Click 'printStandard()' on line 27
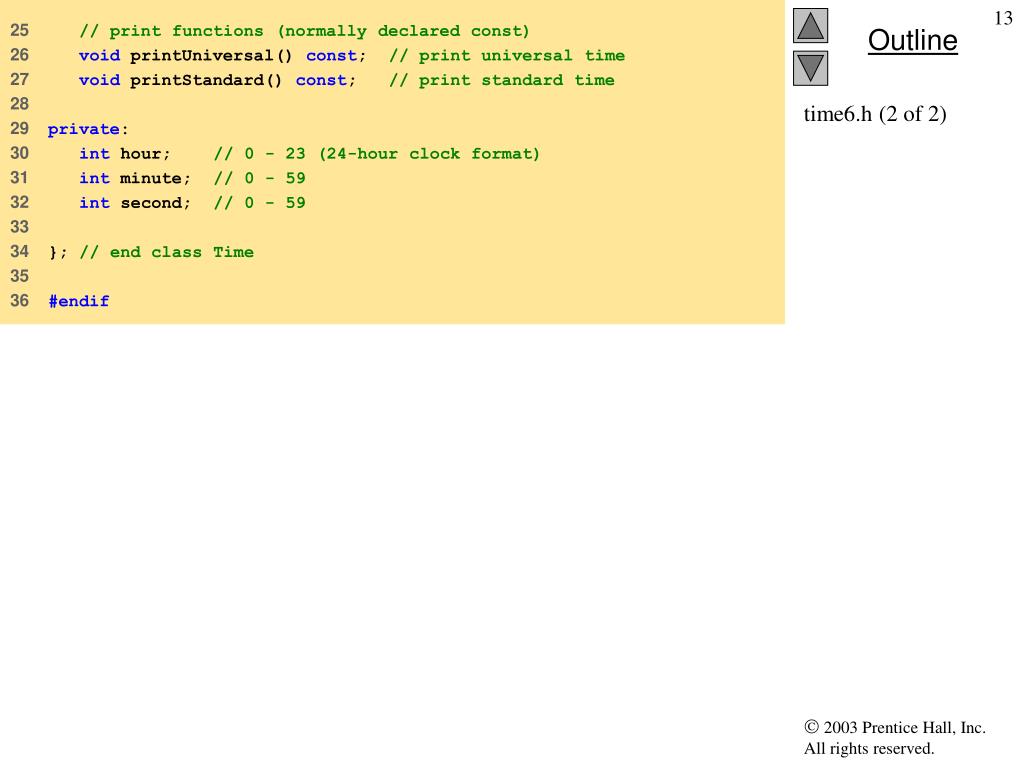The image size is (1024, 768). click(206, 80)
